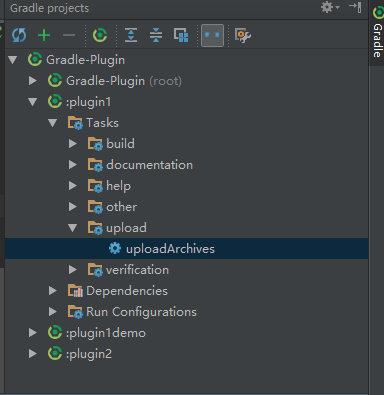The width and height of the screenshot is (384, 395).
Task: Expand the help task group
Action: (73, 186)
